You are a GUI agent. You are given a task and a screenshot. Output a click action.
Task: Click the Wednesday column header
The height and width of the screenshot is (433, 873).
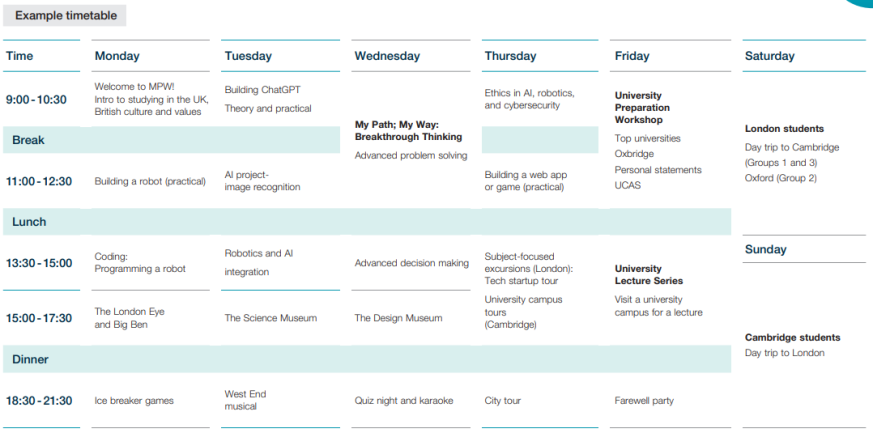[387, 56]
